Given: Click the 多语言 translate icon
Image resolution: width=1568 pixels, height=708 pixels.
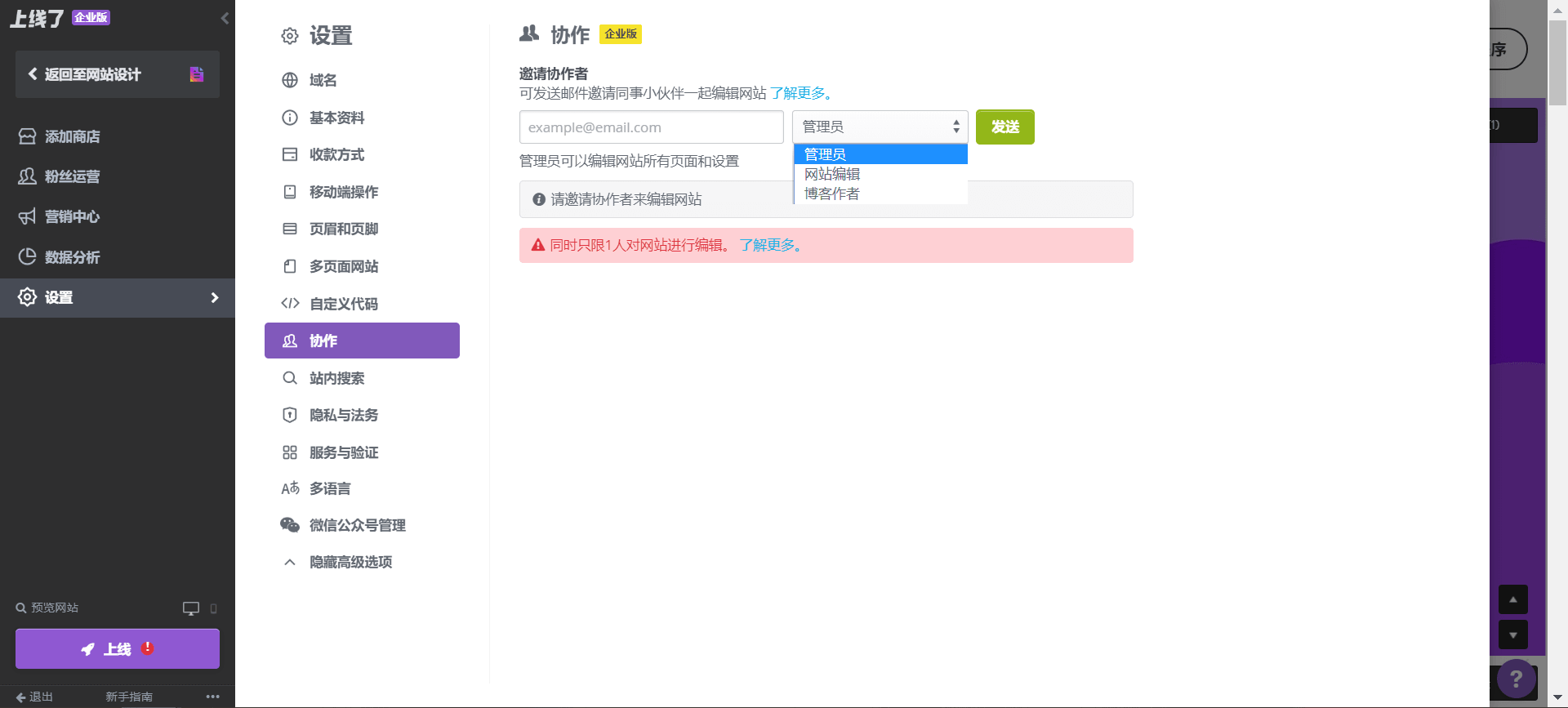Looking at the screenshot, I should (x=290, y=488).
